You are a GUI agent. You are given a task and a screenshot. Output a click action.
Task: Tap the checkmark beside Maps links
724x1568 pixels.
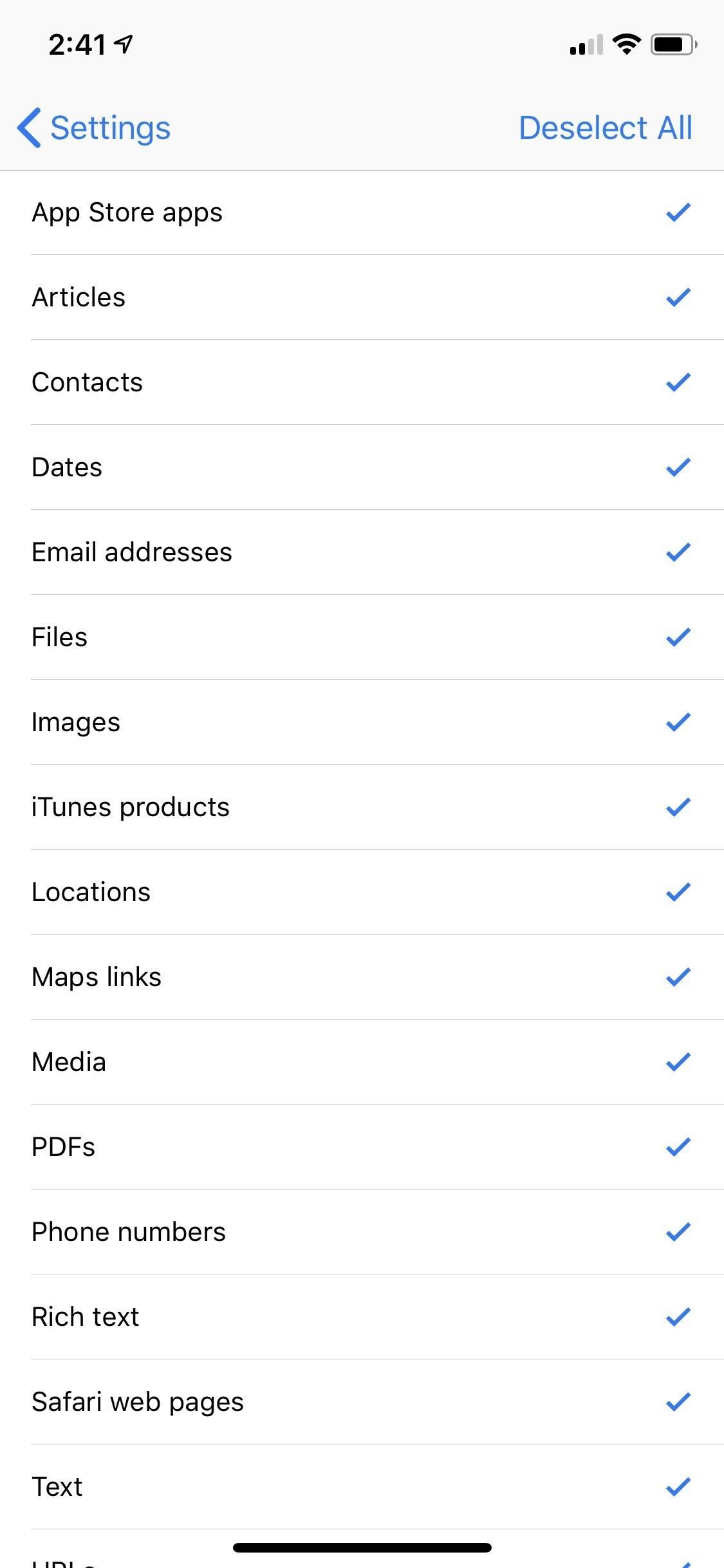pyautogui.click(x=678, y=977)
